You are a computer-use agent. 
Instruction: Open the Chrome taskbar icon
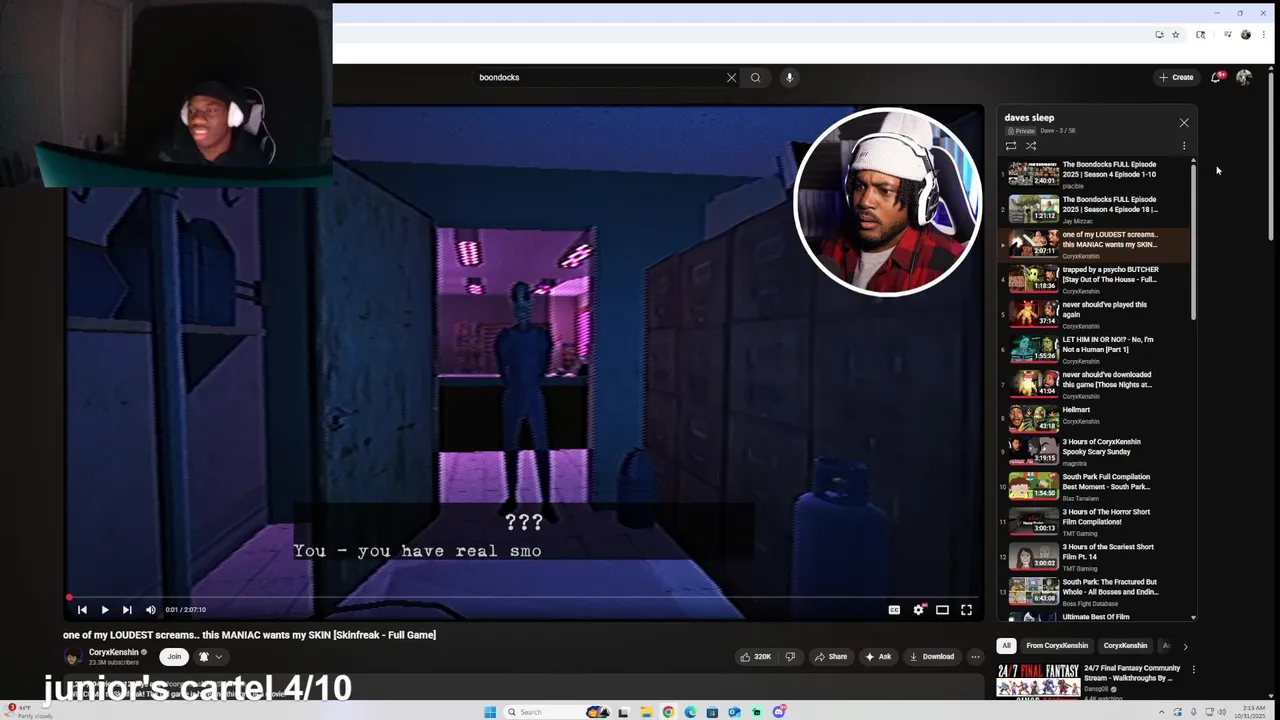(x=668, y=712)
